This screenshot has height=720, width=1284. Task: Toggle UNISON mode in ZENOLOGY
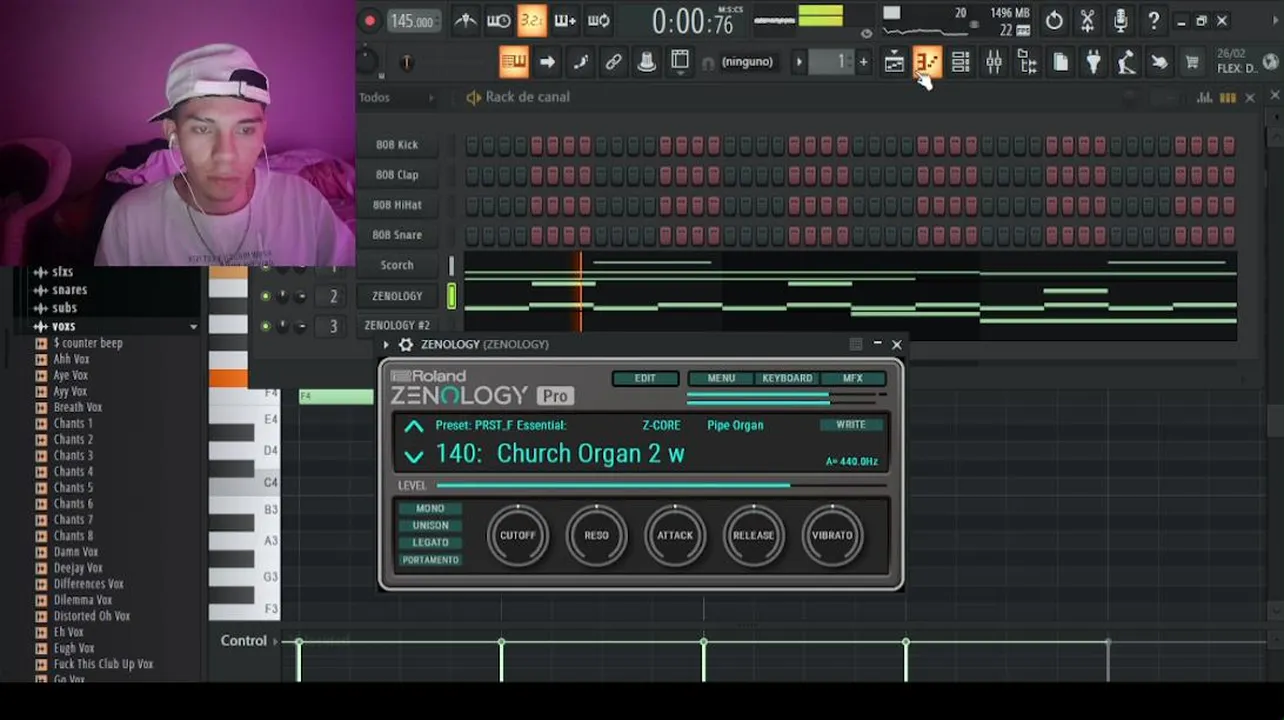tap(430, 525)
